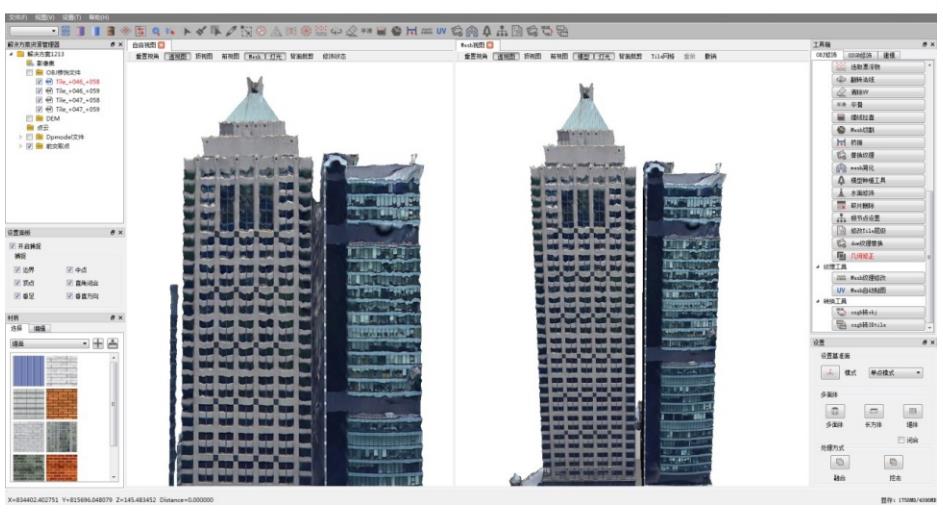This screenshot has width=943, height=515.
Task: Click the set datum plane icon button
Action: coord(830,372)
